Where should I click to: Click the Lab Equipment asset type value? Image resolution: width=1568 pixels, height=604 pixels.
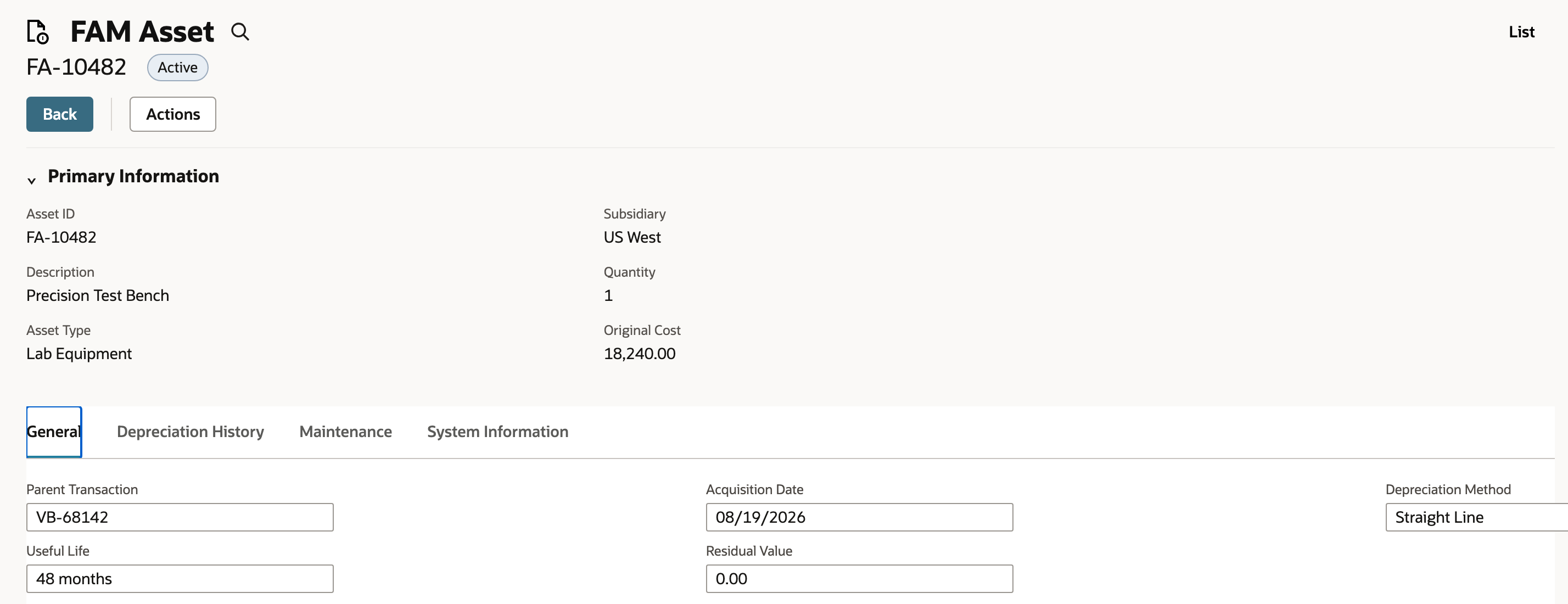[79, 354]
